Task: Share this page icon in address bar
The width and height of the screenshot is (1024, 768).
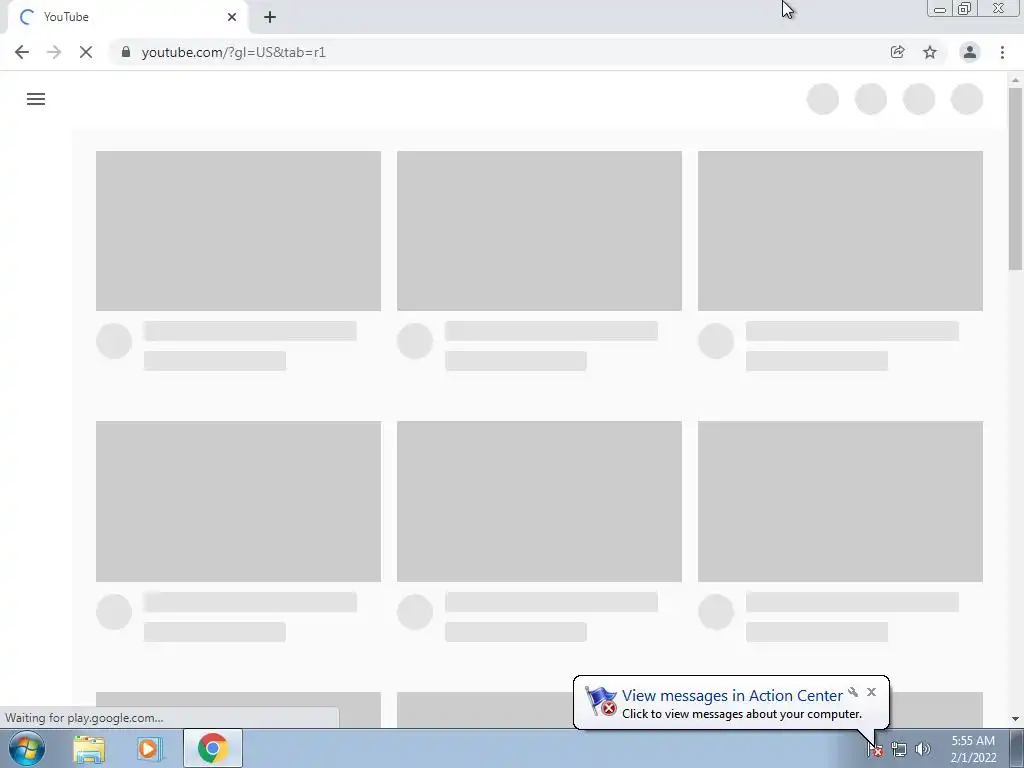Action: click(897, 52)
